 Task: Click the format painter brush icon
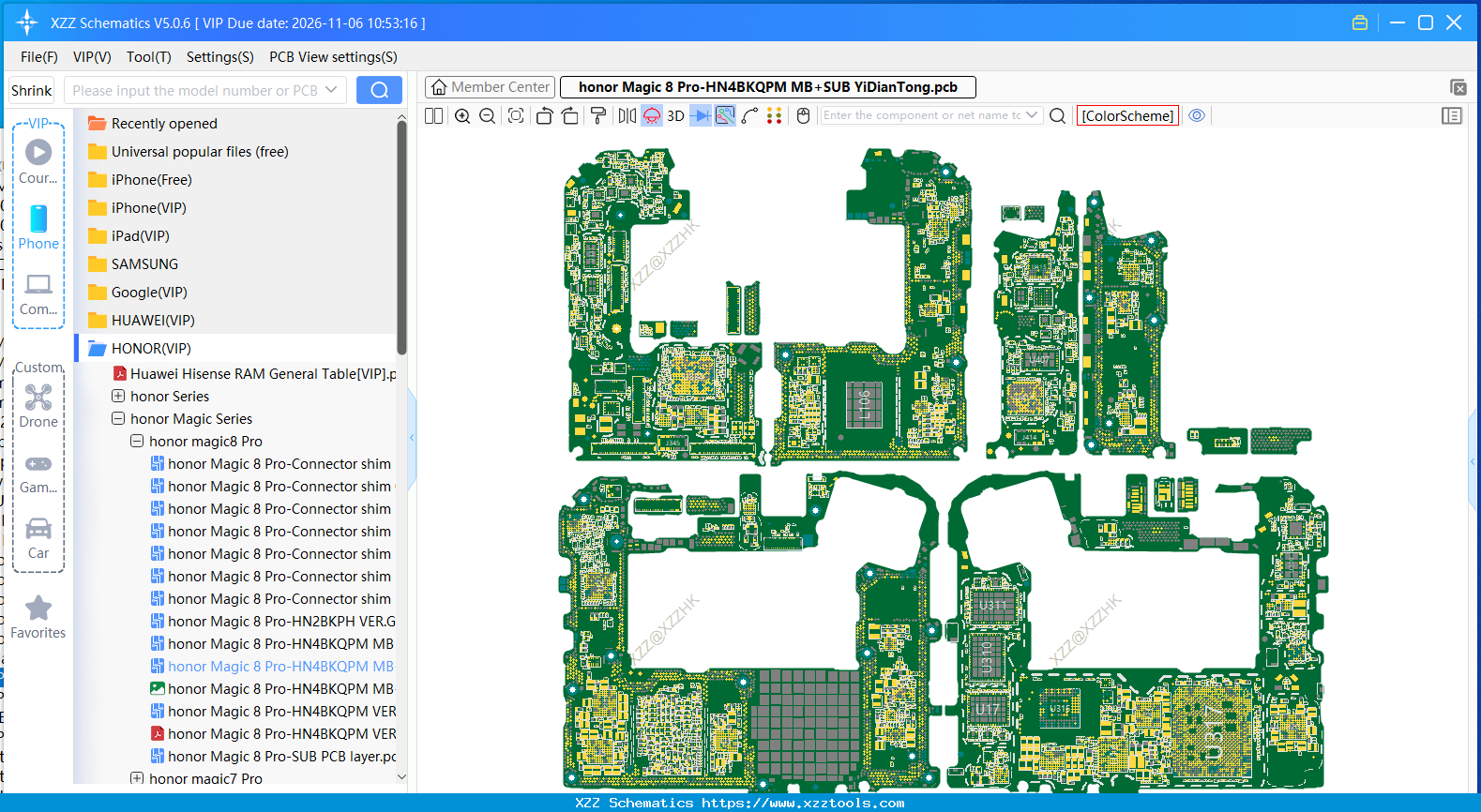point(597,116)
